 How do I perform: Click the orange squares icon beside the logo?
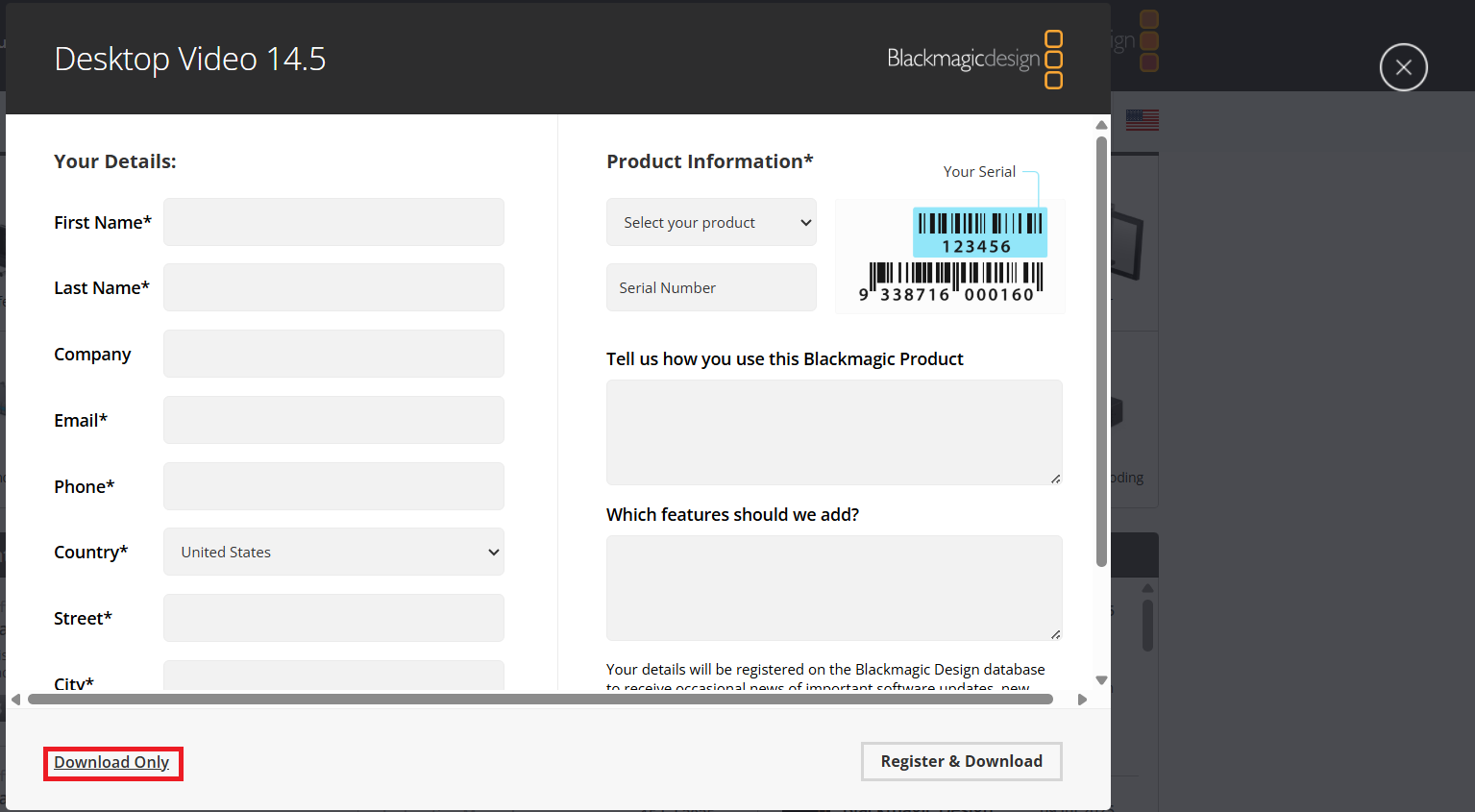(1053, 60)
